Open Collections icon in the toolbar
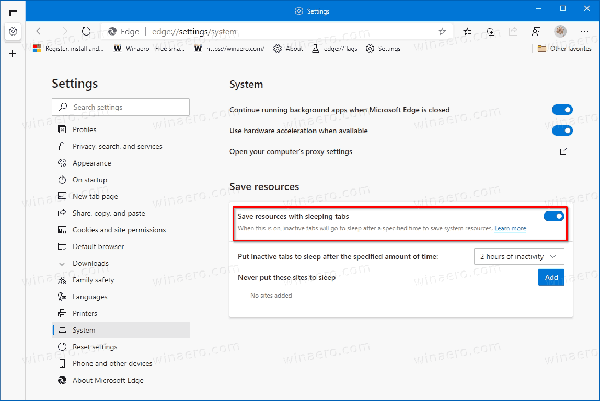 [x=490, y=31]
